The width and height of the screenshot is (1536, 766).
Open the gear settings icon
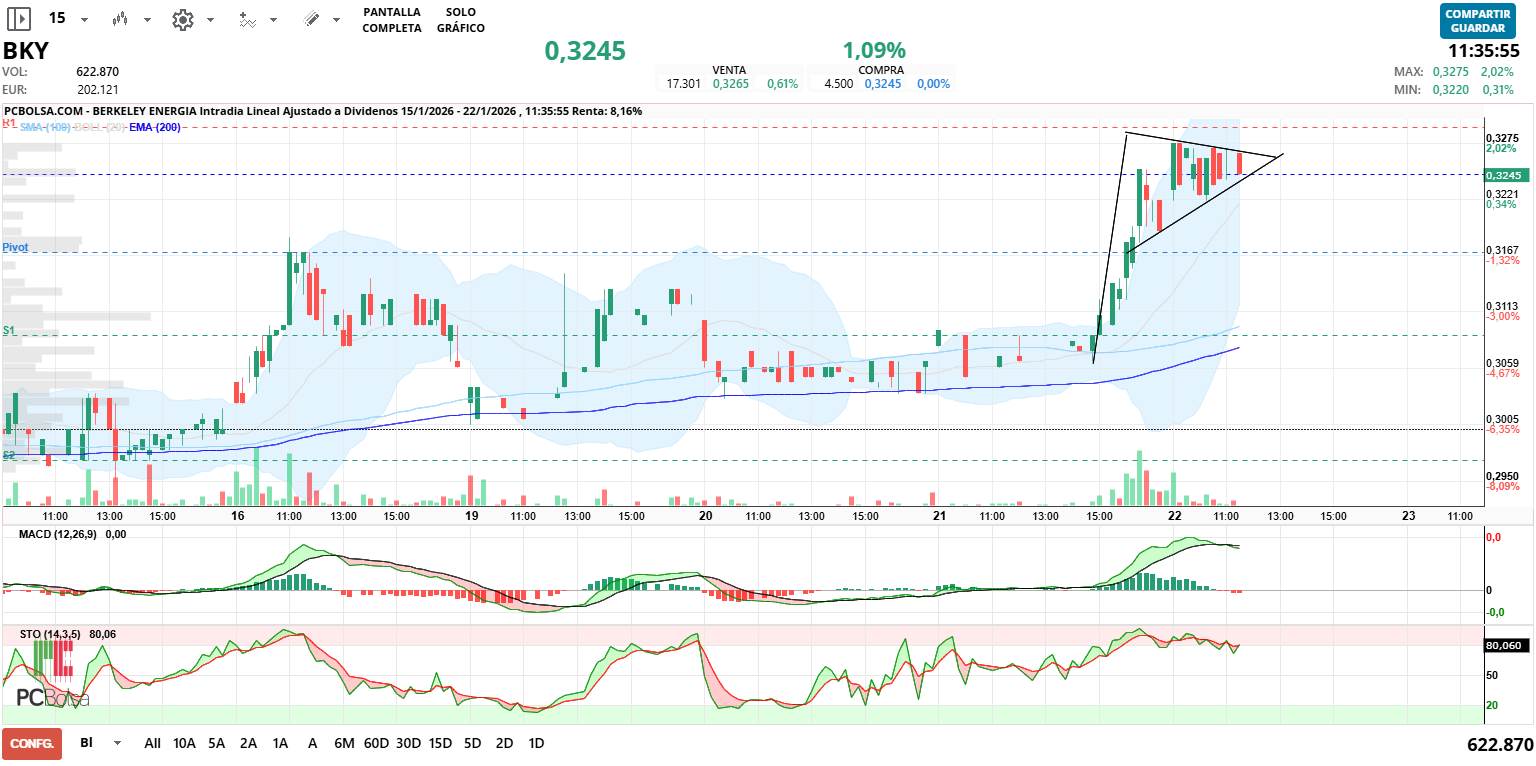coord(182,19)
